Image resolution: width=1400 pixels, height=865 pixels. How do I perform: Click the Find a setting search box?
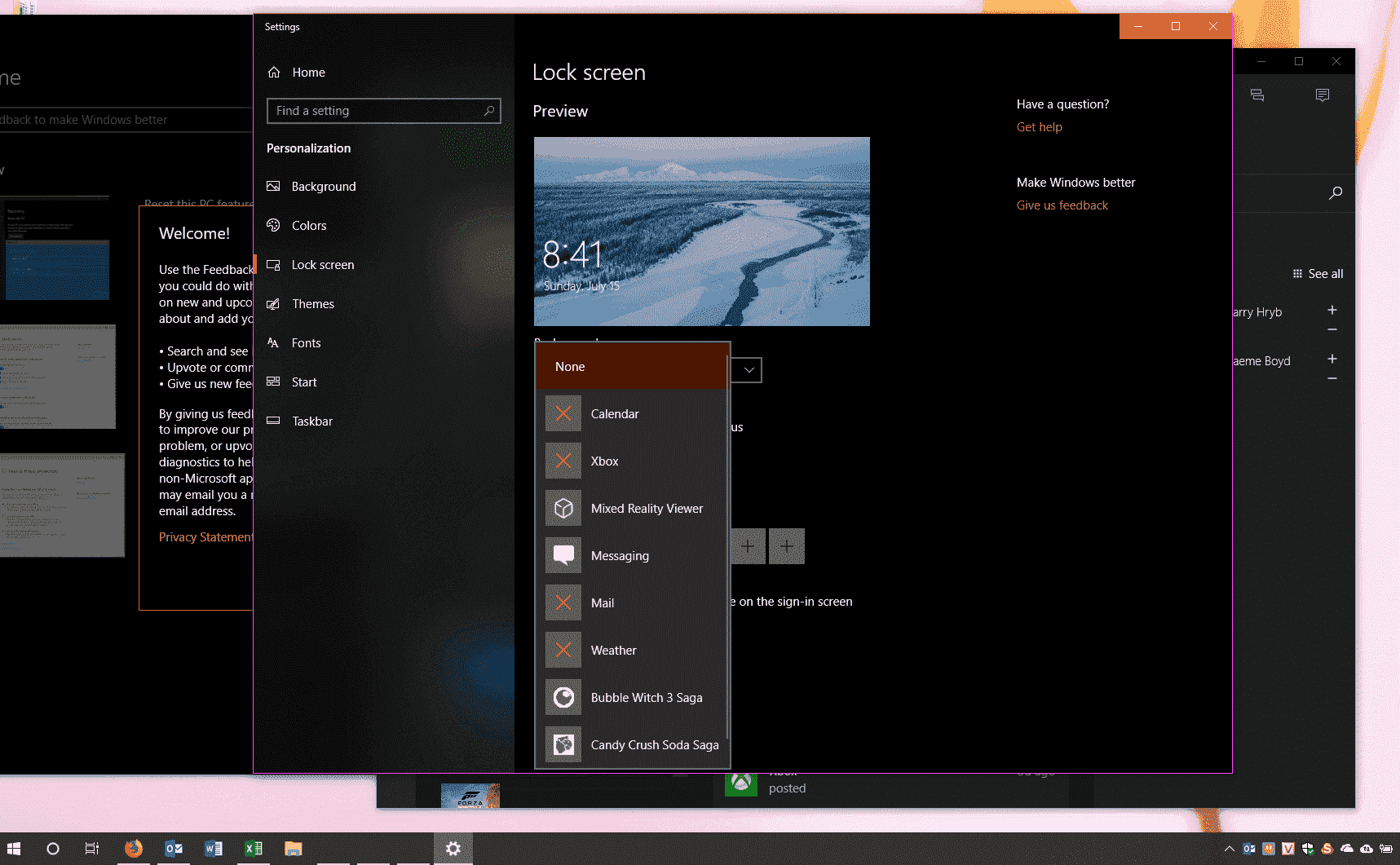[383, 111]
